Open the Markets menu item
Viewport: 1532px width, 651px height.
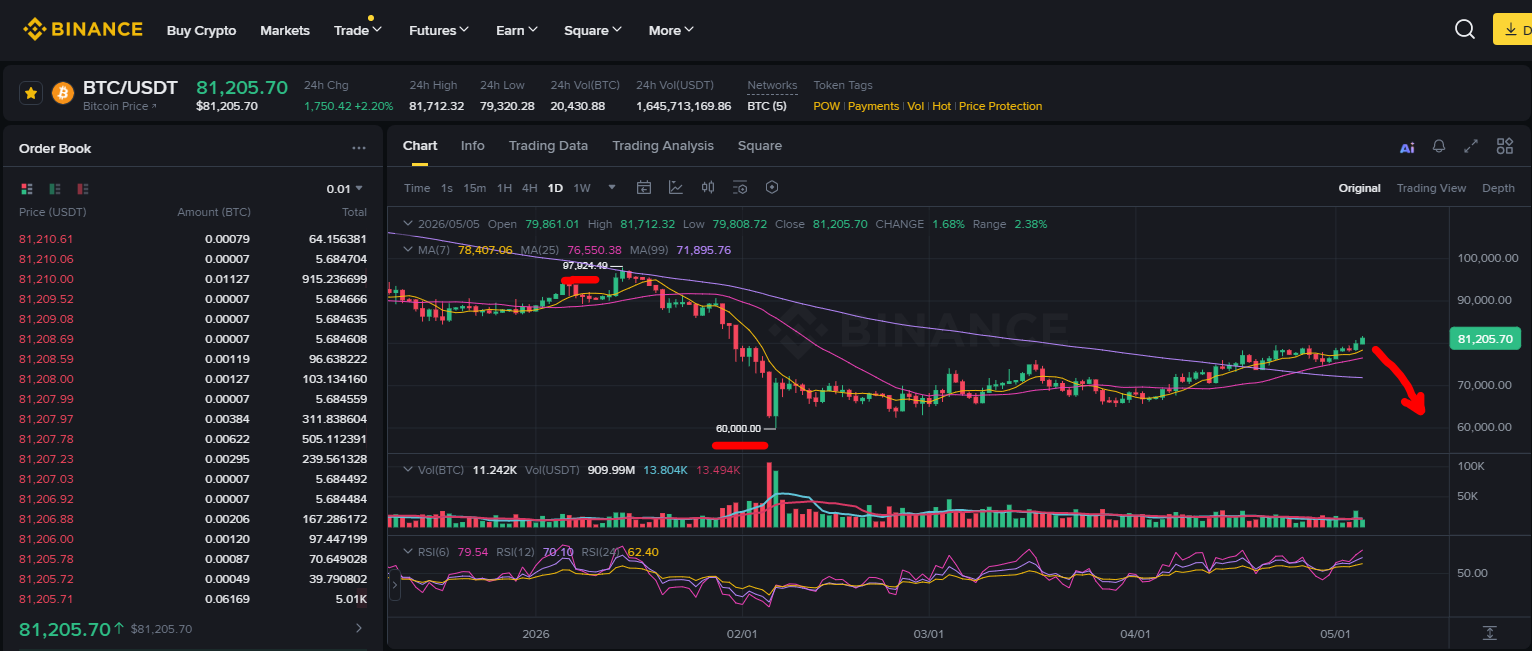coord(285,30)
